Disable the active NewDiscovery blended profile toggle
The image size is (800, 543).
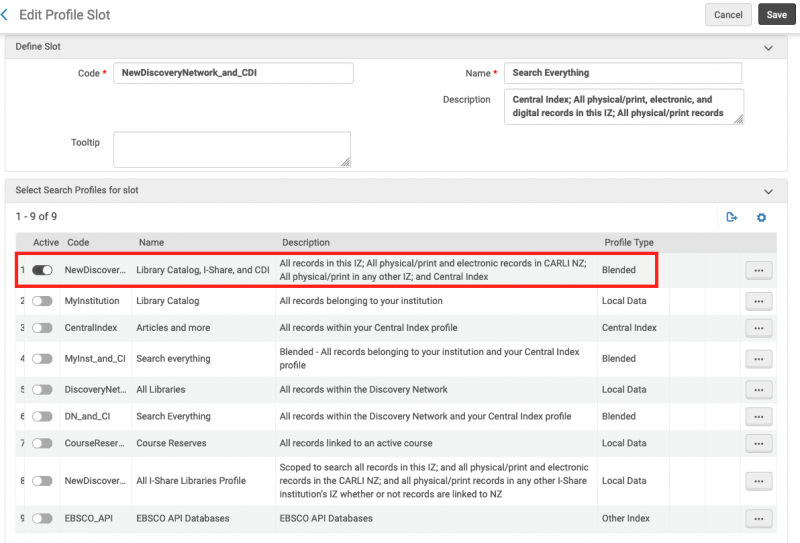pyautogui.click(x=42, y=270)
